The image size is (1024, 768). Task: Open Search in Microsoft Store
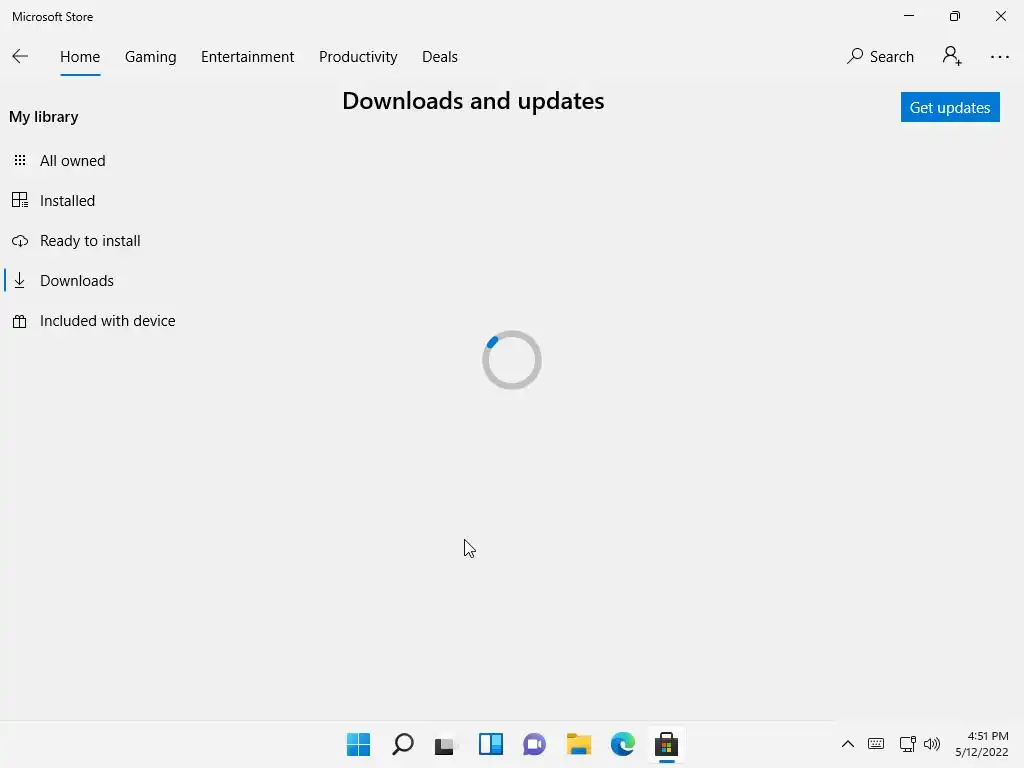point(880,57)
